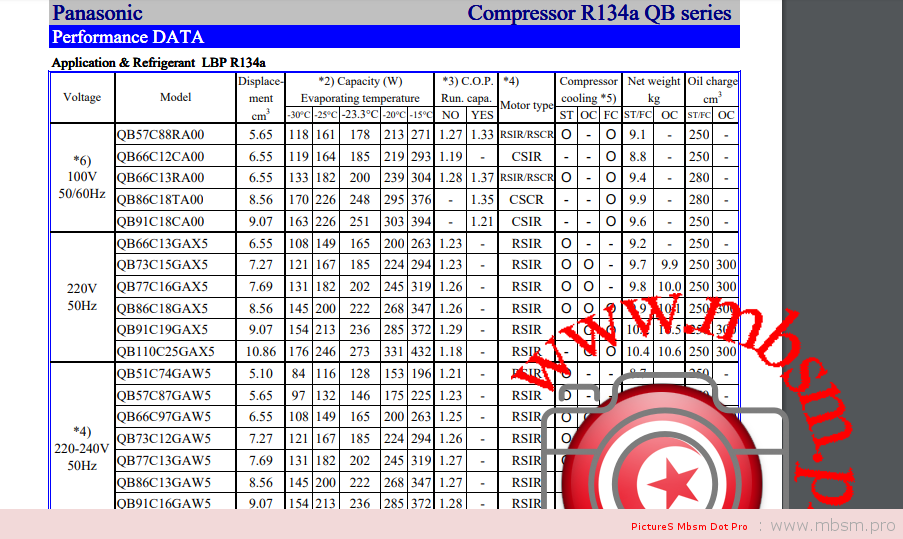Image resolution: width=903 pixels, height=539 pixels.
Task: Select the 'Performance DATA' blue banner
Action: [394, 37]
